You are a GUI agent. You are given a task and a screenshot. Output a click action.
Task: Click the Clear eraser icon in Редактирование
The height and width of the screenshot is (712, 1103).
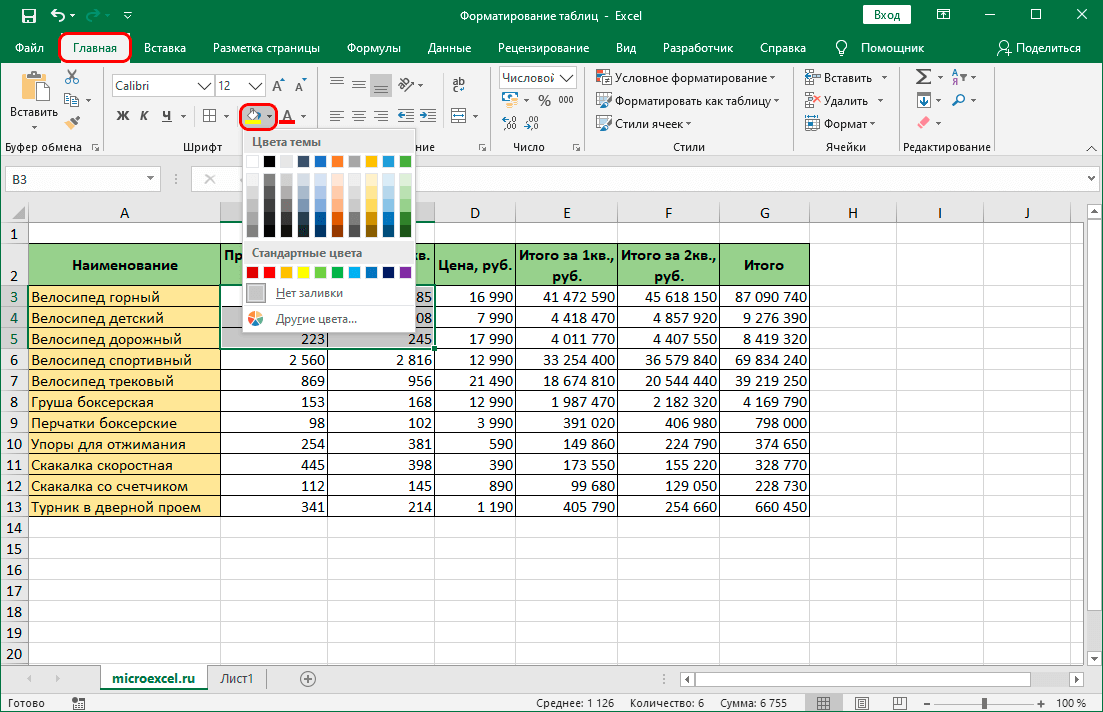[923, 122]
